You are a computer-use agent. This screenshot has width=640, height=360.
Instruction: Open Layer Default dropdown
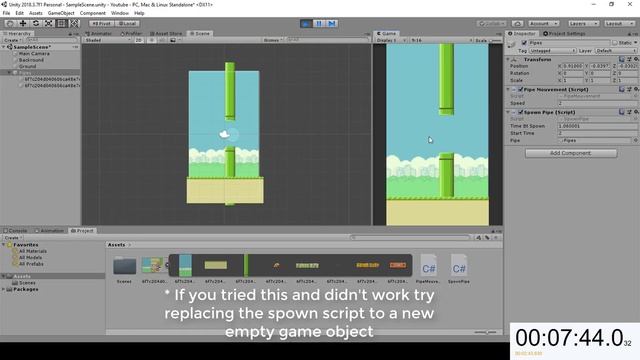616,51
